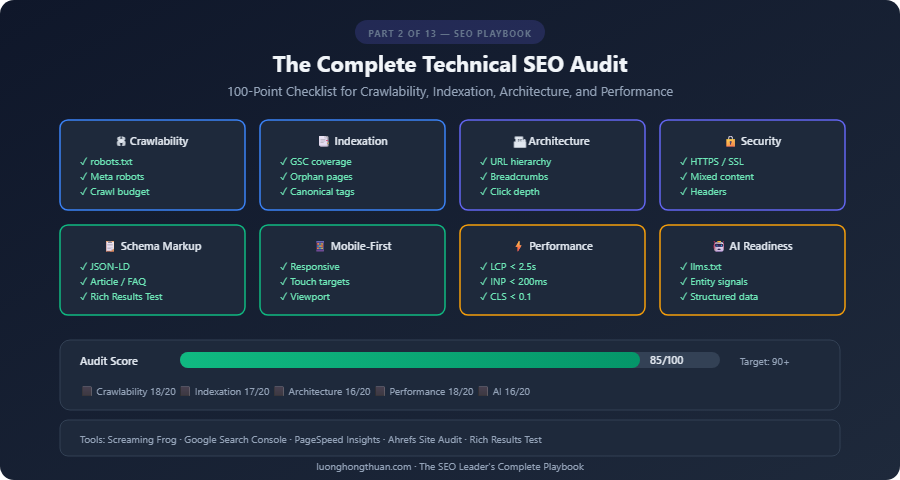The width and height of the screenshot is (900, 480).
Task: Select the Entity signals checklist item
Action: tap(713, 282)
